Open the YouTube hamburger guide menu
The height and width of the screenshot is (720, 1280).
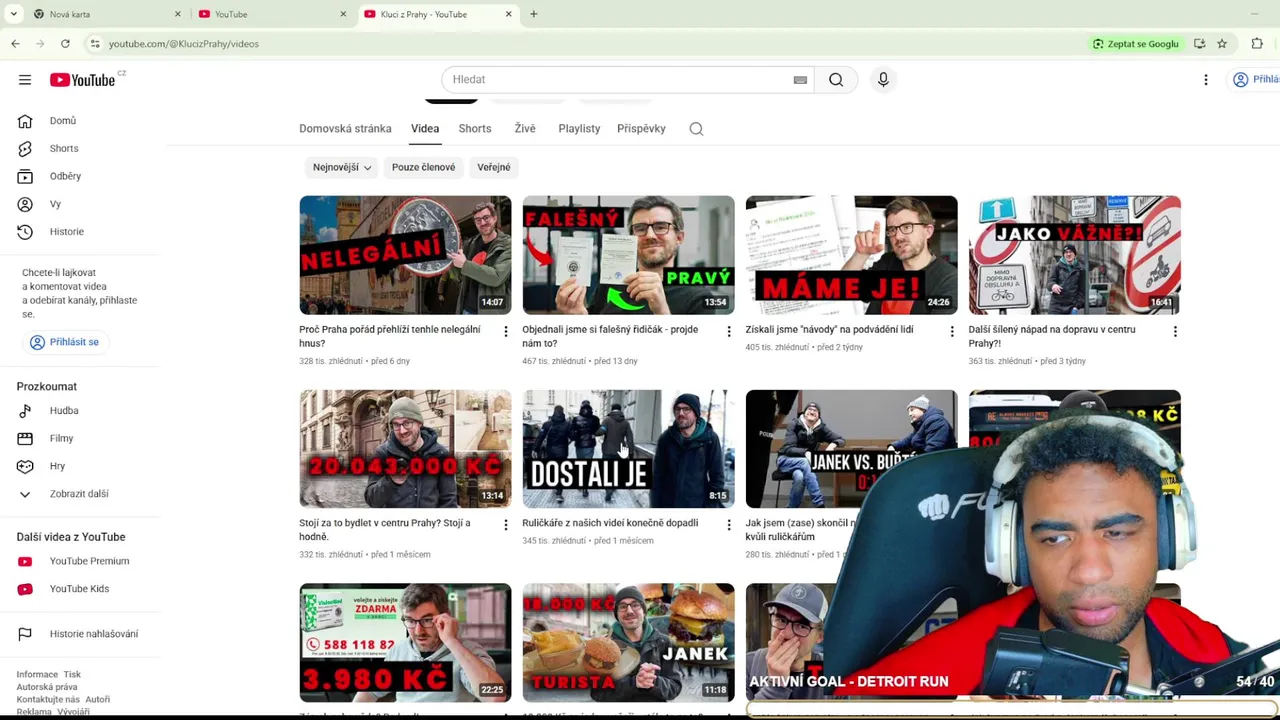[25, 80]
